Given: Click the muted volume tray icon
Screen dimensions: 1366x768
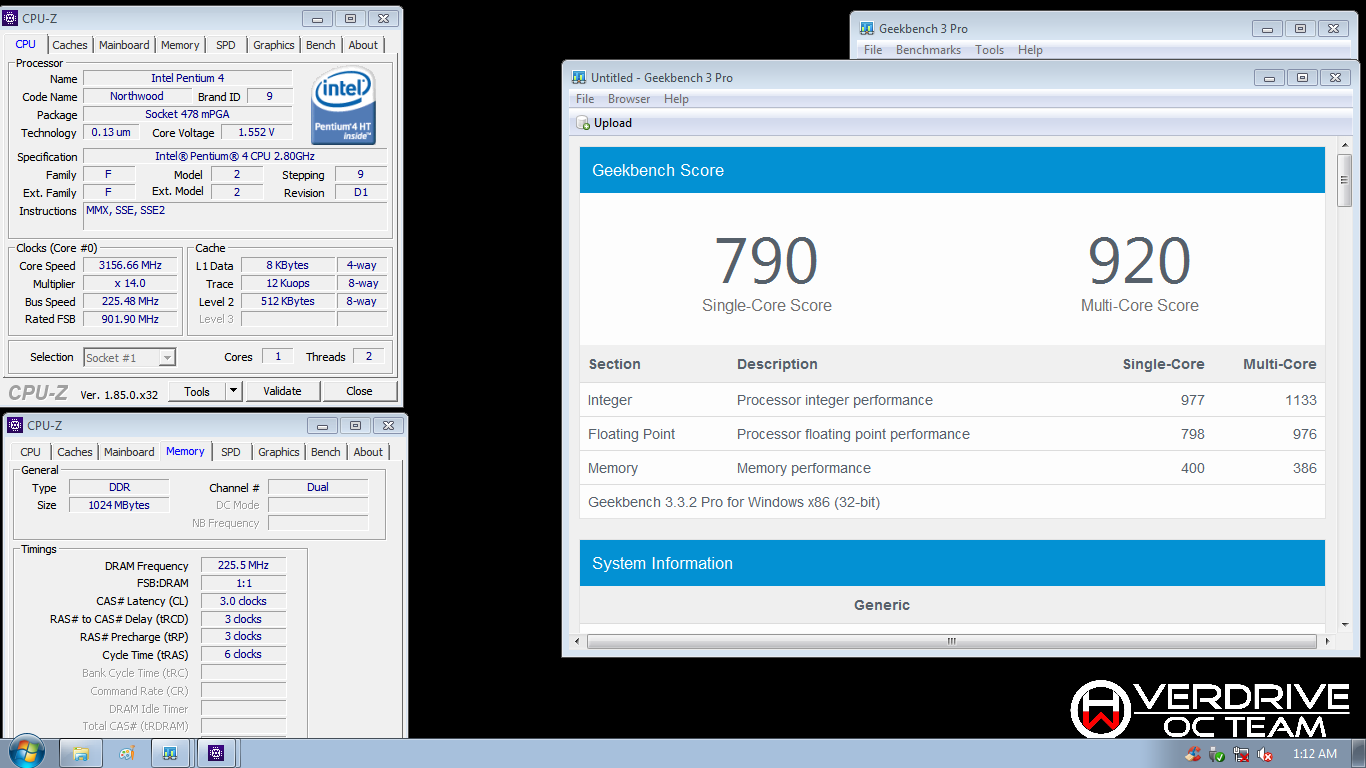Looking at the screenshot, I should (x=1264, y=754).
